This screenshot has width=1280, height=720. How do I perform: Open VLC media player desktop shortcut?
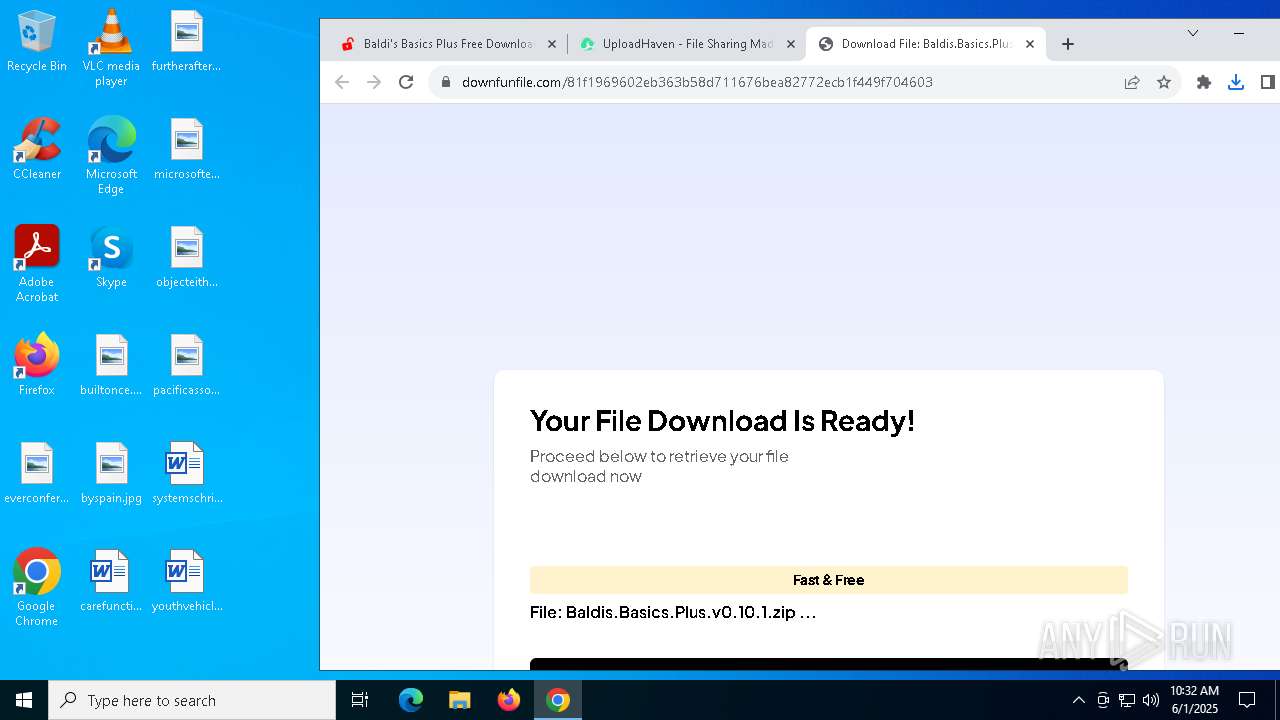pos(111,47)
